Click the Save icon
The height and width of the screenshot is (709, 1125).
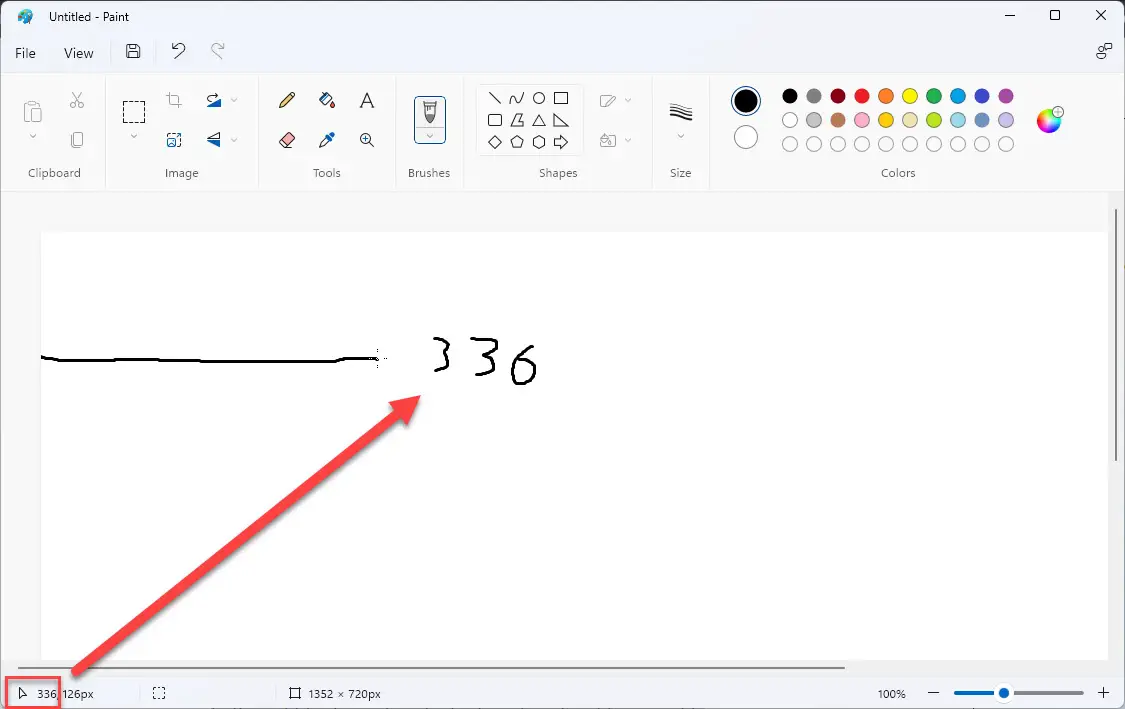click(x=133, y=51)
